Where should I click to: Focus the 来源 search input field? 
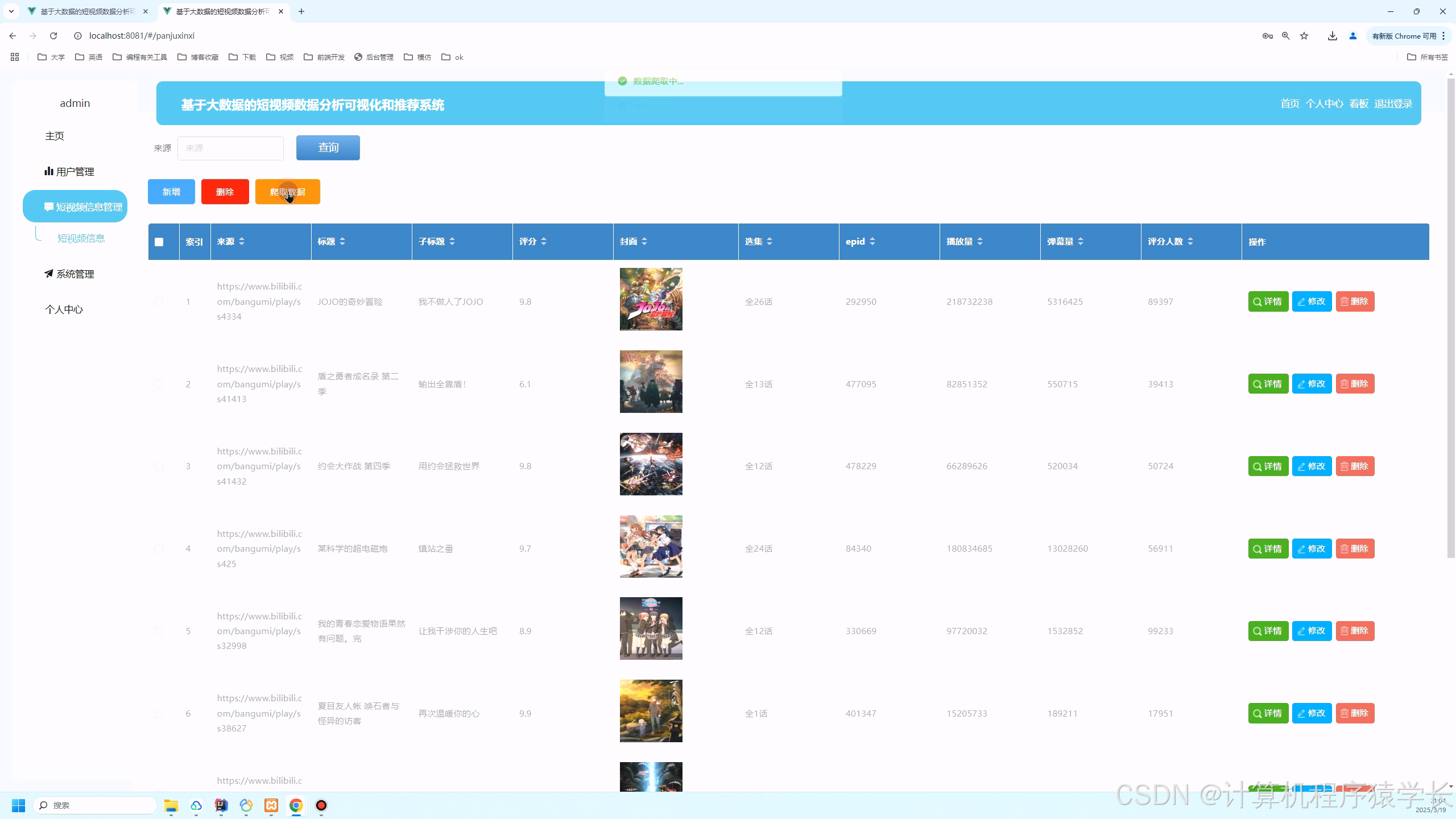pyautogui.click(x=230, y=148)
